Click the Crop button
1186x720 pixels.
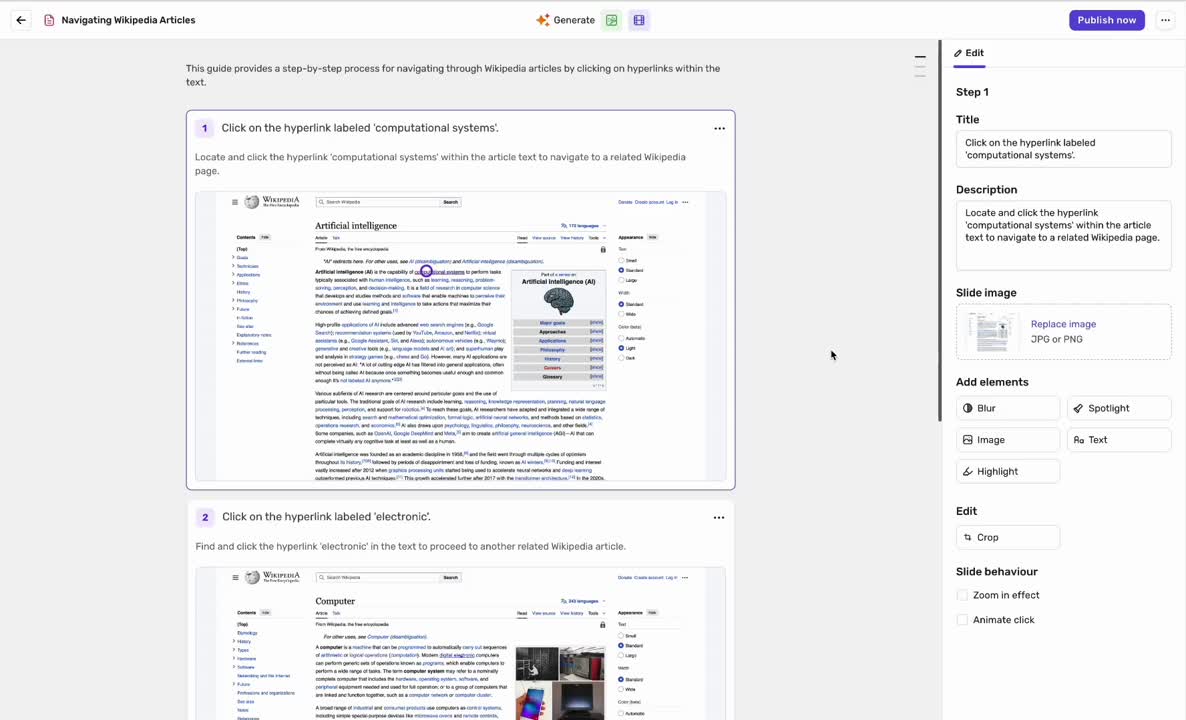1007,538
